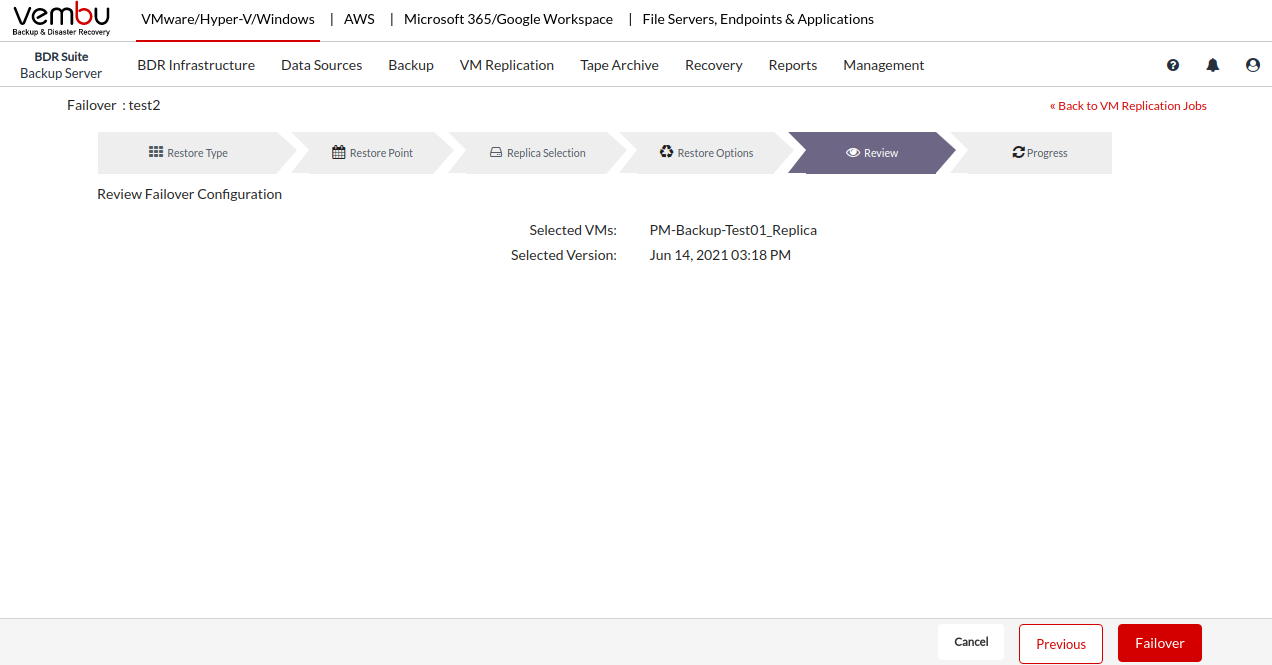Open the VM Replication menu
Viewport: 1272px width, 665px height.
tap(506, 65)
